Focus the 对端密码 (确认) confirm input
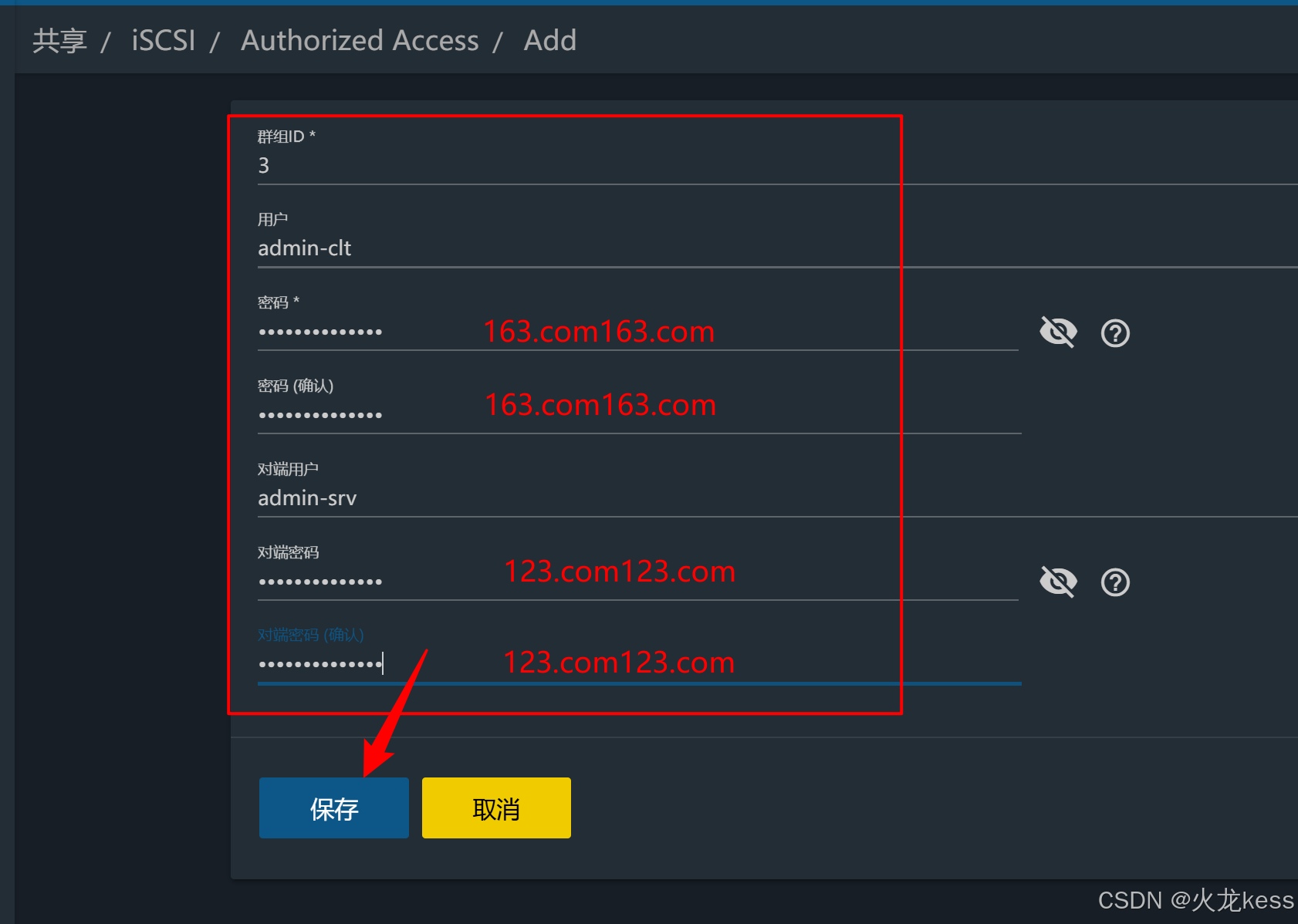This screenshot has height=924, width=1298. pyautogui.click(x=640, y=664)
